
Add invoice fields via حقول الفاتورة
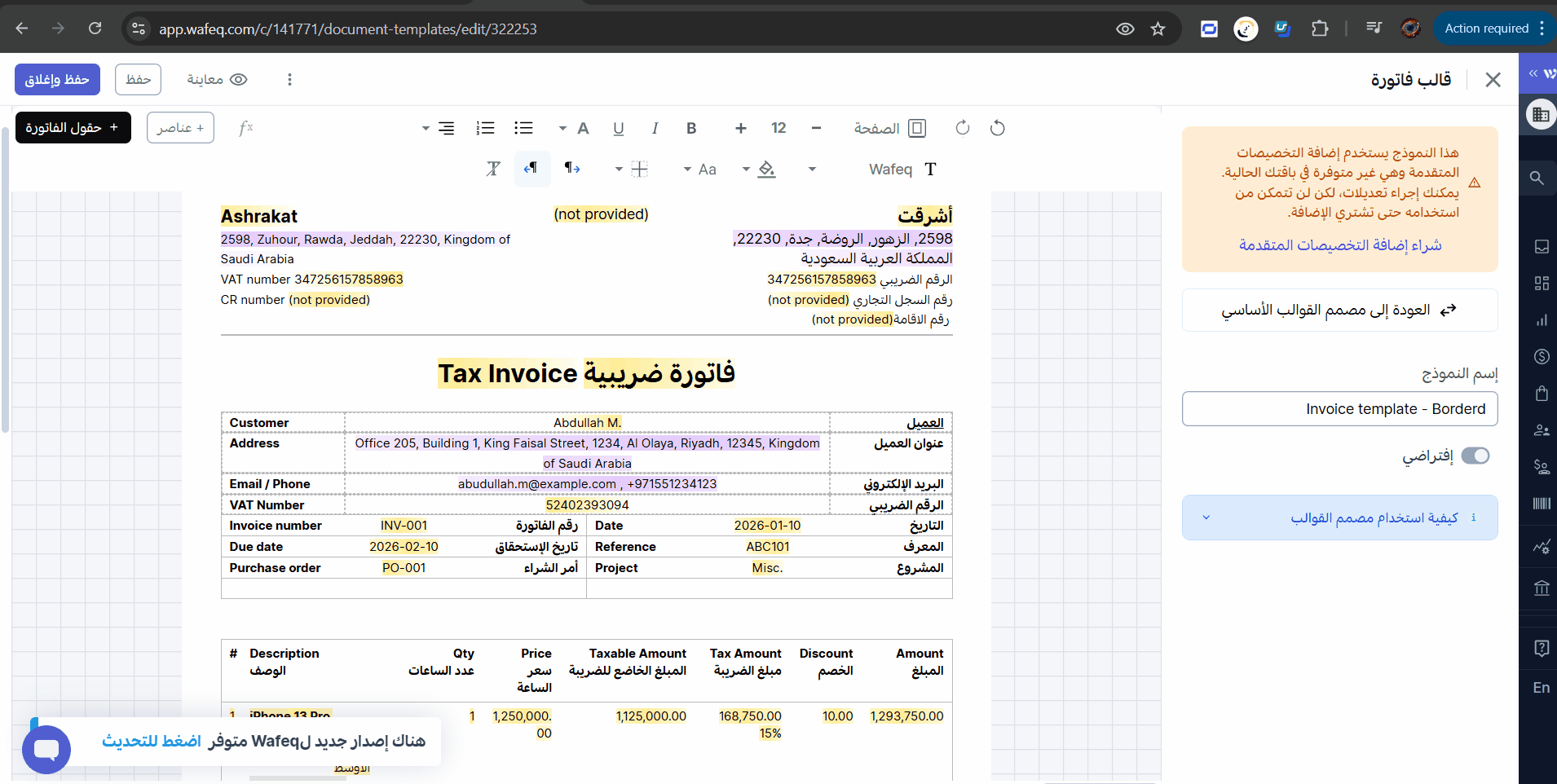(73, 127)
